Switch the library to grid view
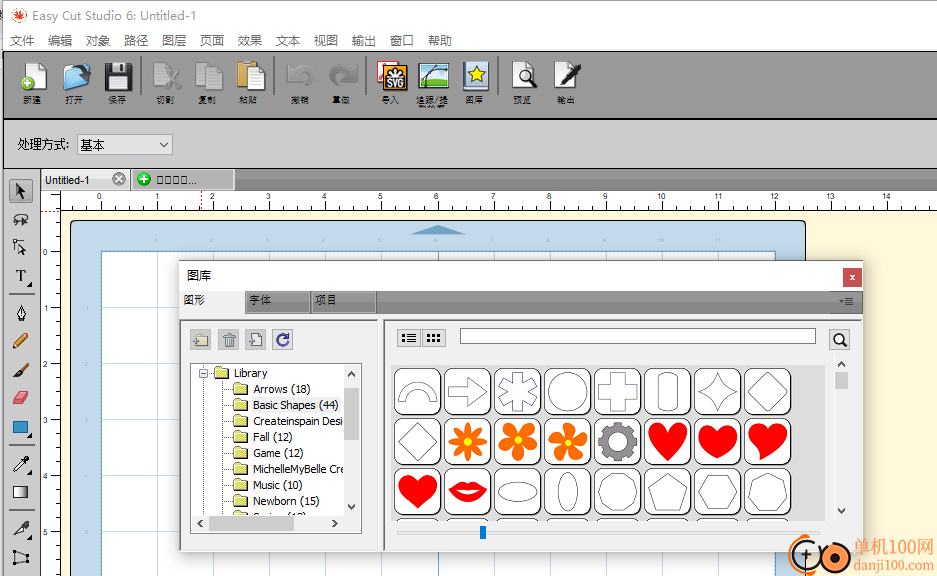The width and height of the screenshot is (937, 576). pos(434,338)
